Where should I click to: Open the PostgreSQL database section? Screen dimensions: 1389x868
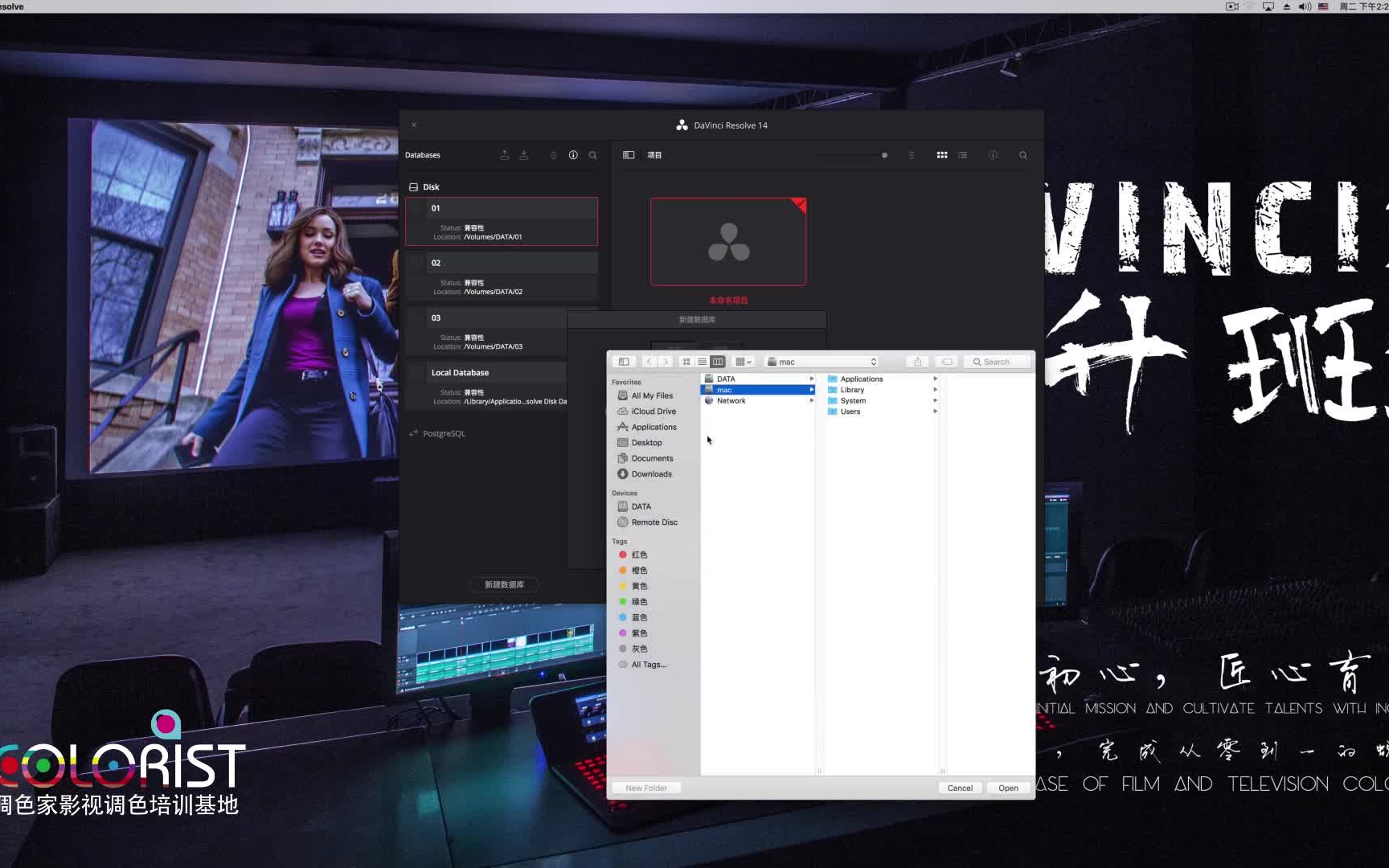(x=436, y=433)
